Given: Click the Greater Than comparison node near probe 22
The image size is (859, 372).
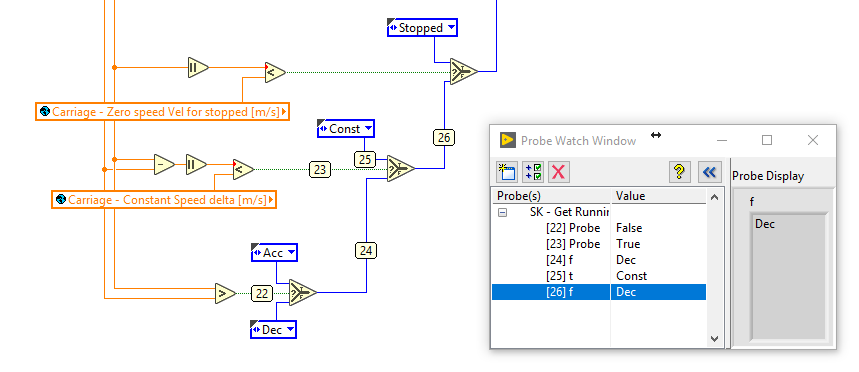Looking at the screenshot, I should pyautogui.click(x=225, y=294).
